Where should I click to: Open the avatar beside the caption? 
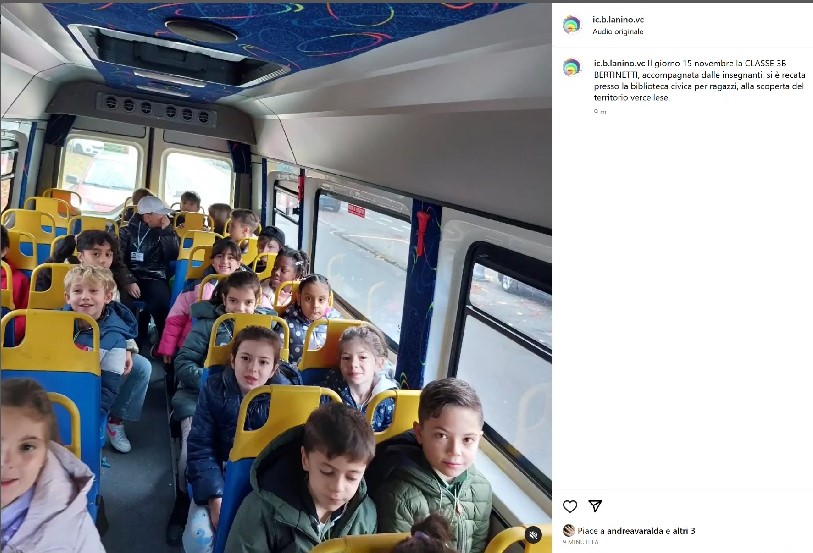572,67
